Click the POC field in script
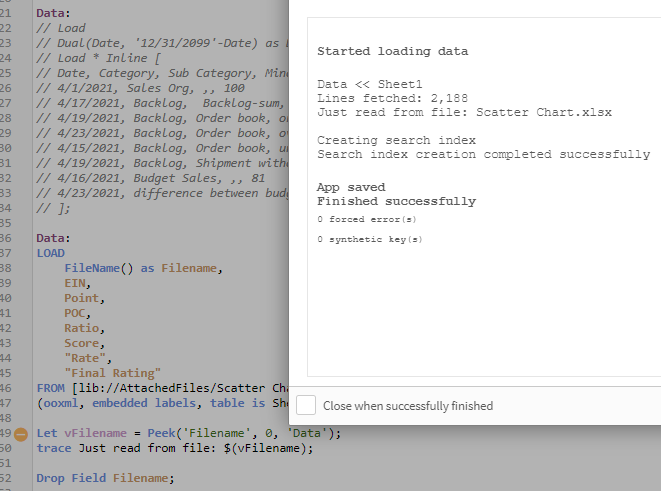 tap(77, 313)
